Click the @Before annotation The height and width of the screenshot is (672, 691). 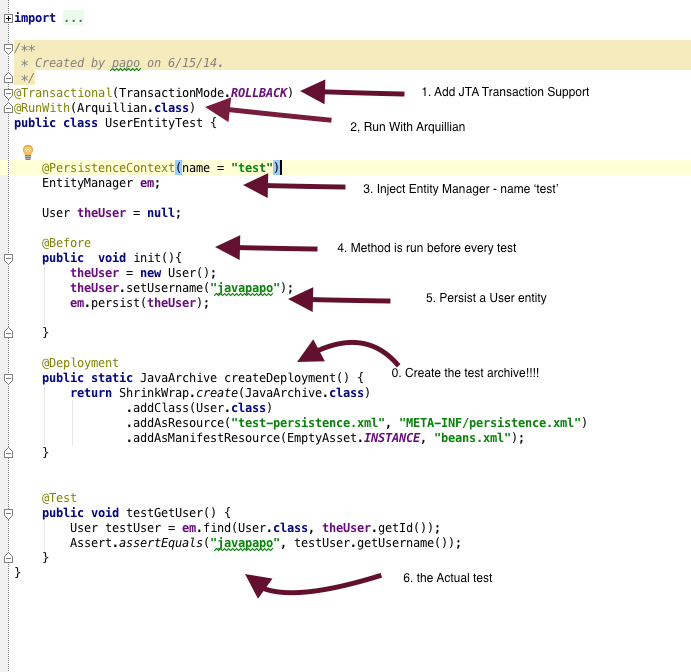coord(67,243)
